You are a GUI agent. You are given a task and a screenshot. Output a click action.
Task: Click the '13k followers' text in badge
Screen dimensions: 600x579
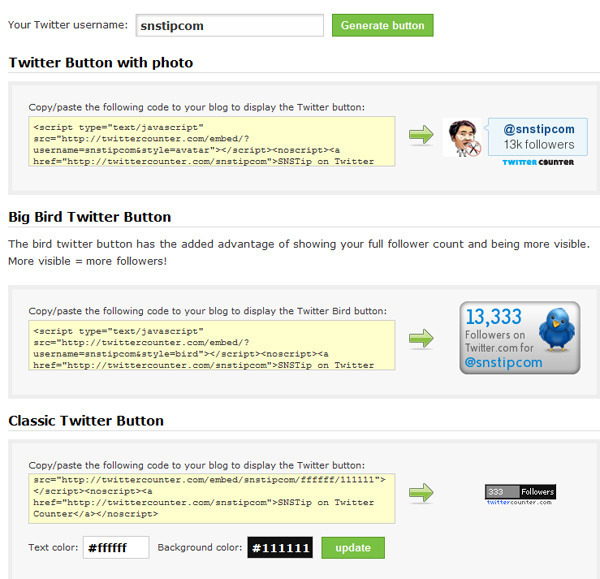point(539,145)
